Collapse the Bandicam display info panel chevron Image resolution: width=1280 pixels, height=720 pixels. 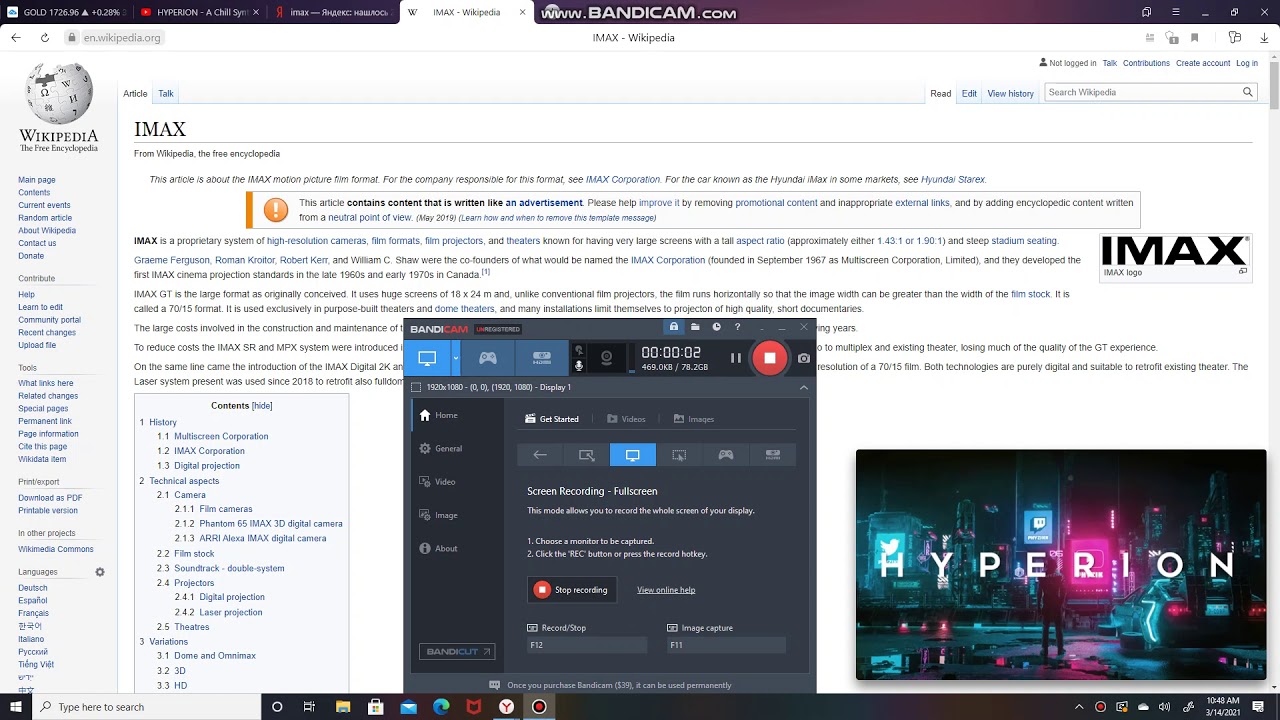[803, 387]
